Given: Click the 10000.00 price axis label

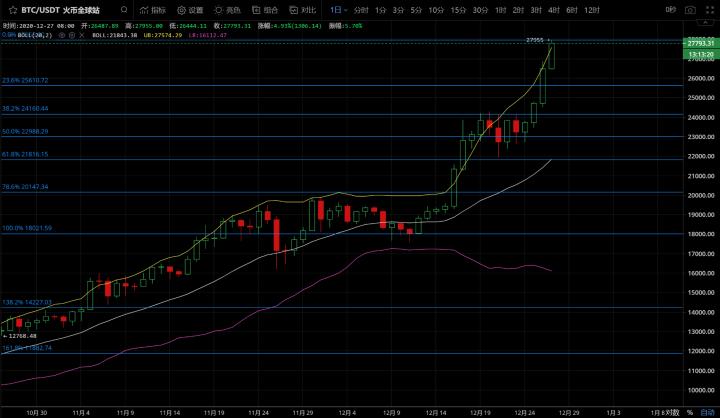Looking at the screenshot, I should tap(701, 390).
